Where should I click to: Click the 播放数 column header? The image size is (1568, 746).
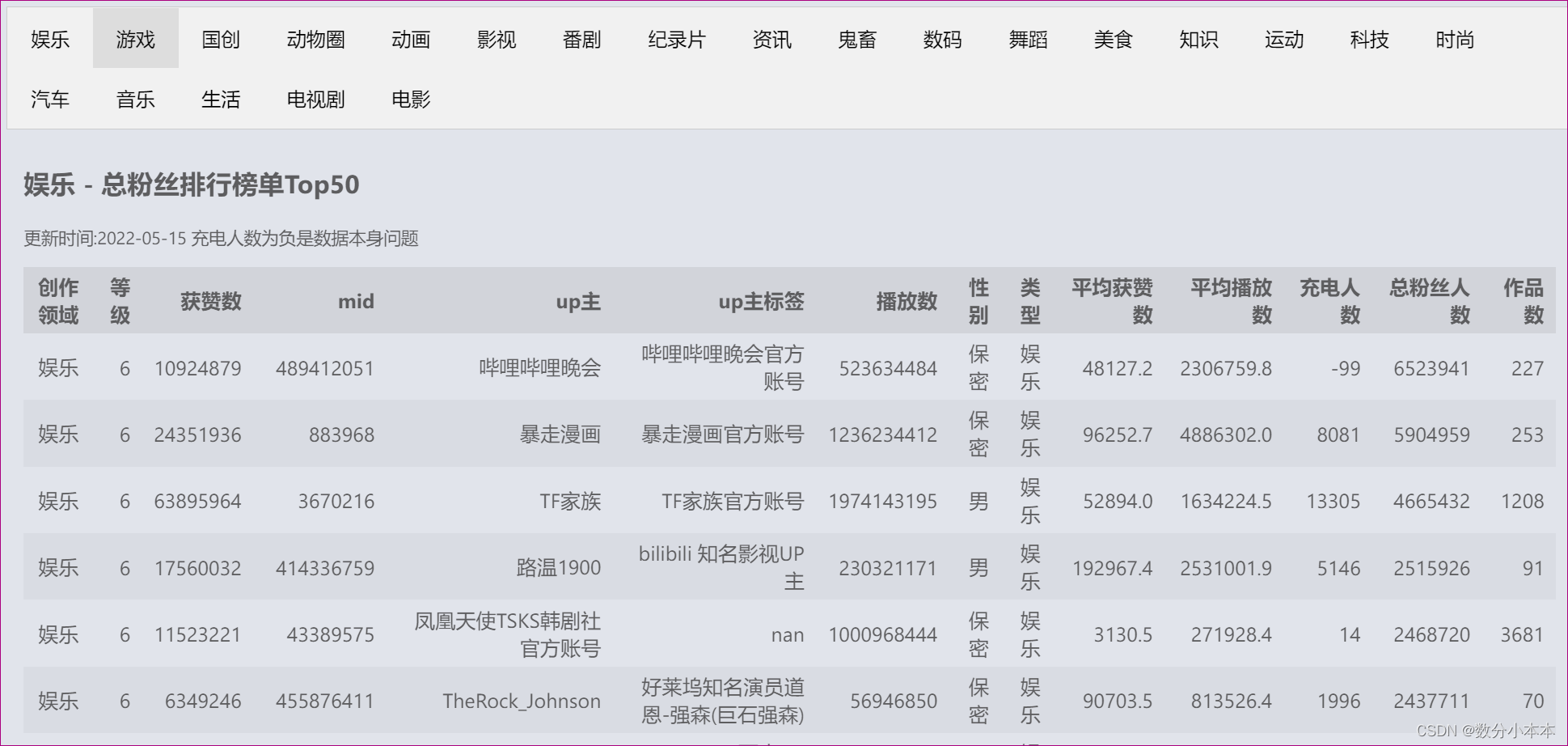coord(907,301)
